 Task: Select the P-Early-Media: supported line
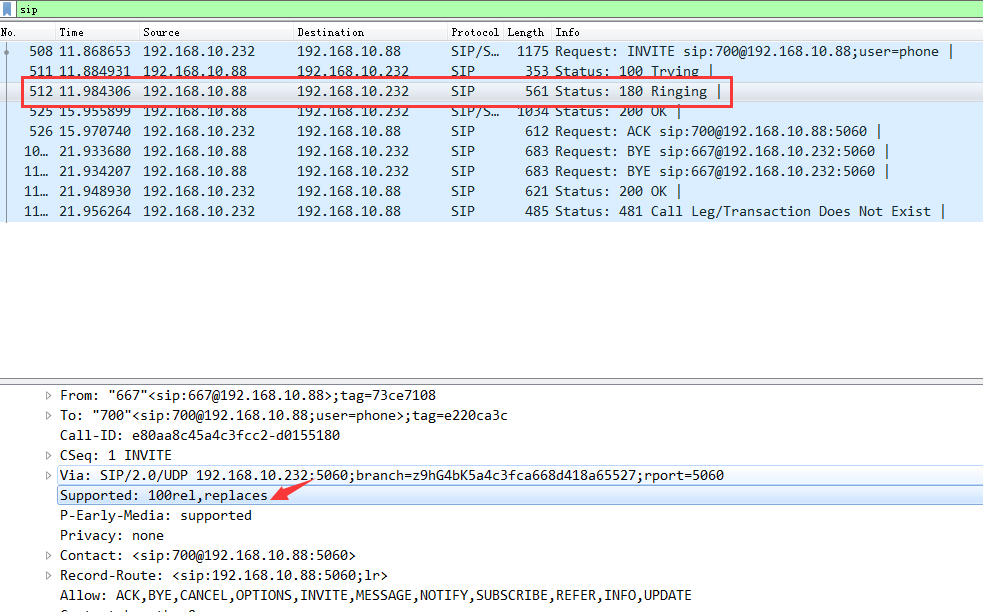(155, 516)
